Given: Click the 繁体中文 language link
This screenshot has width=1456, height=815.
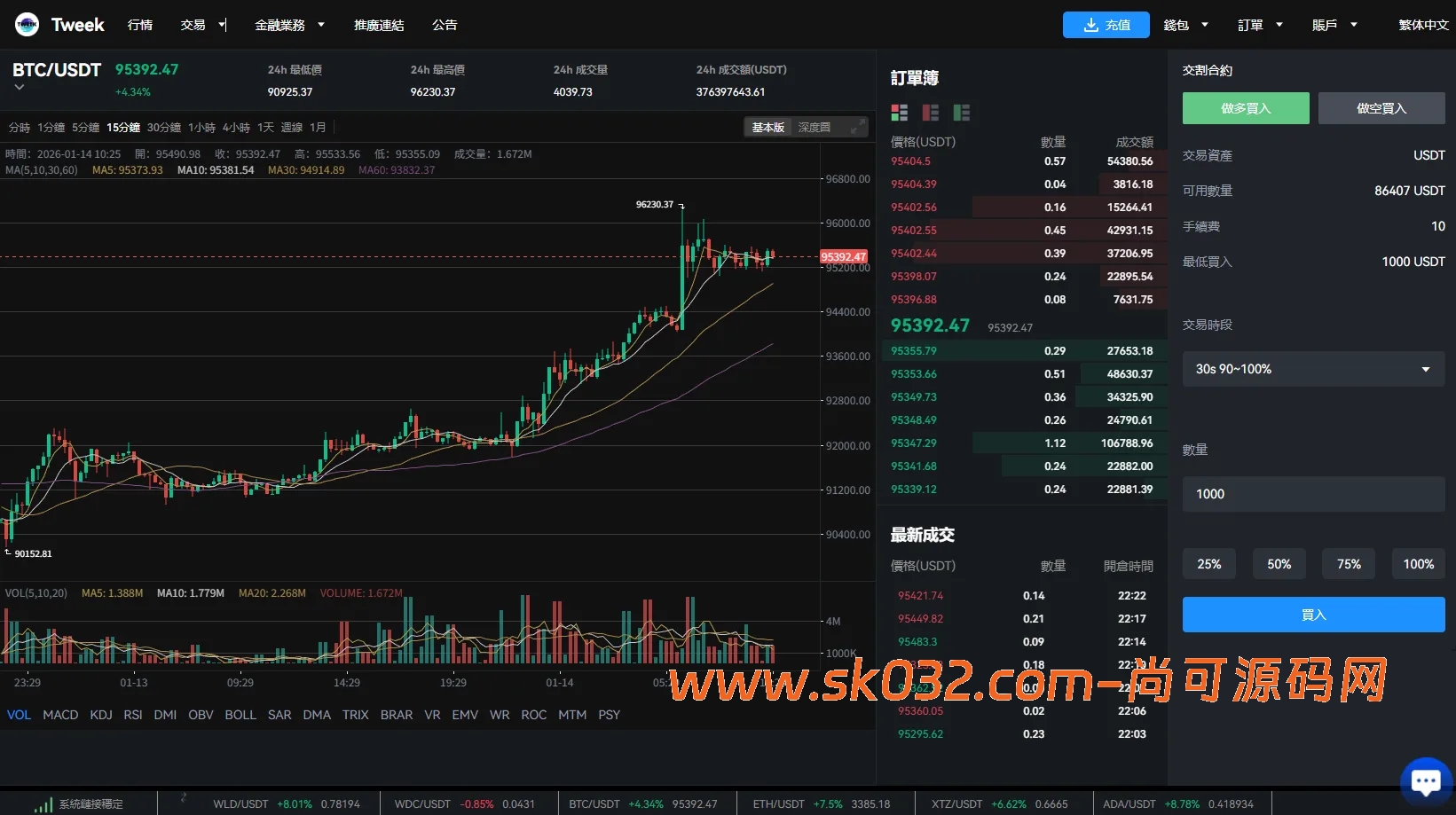Looking at the screenshot, I should click(x=1423, y=25).
